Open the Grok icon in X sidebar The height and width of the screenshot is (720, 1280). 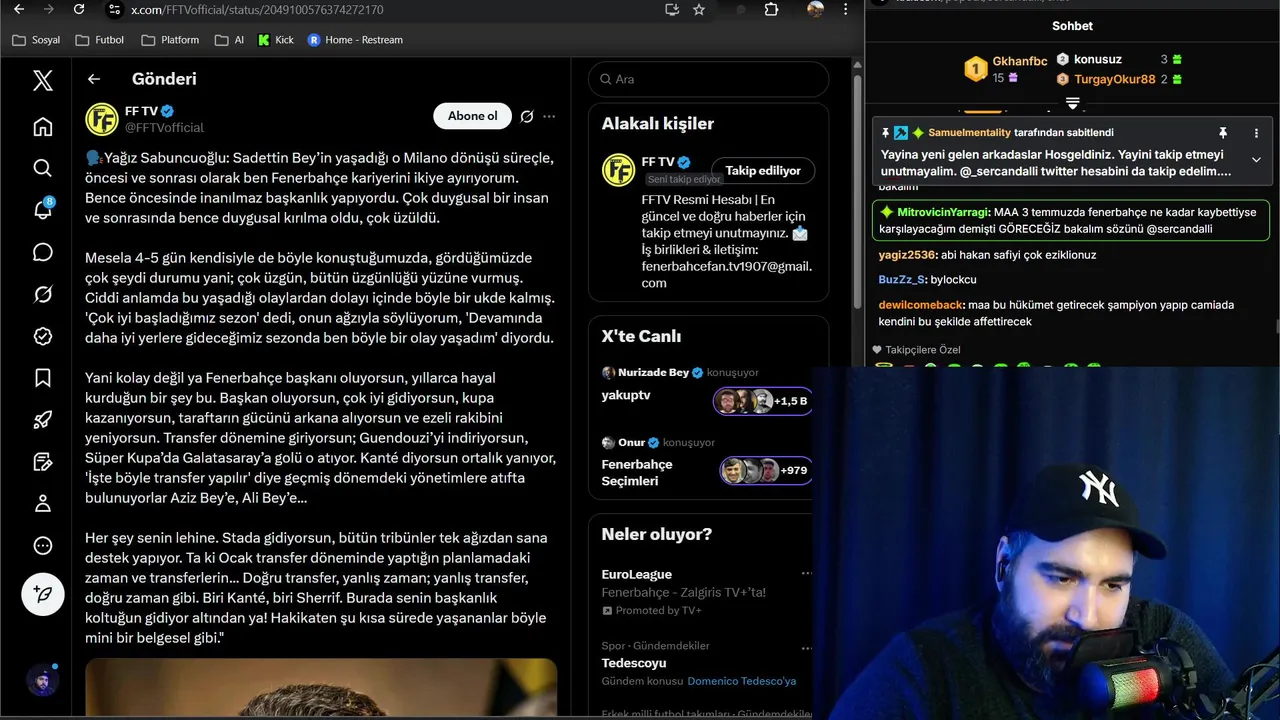coord(42,294)
